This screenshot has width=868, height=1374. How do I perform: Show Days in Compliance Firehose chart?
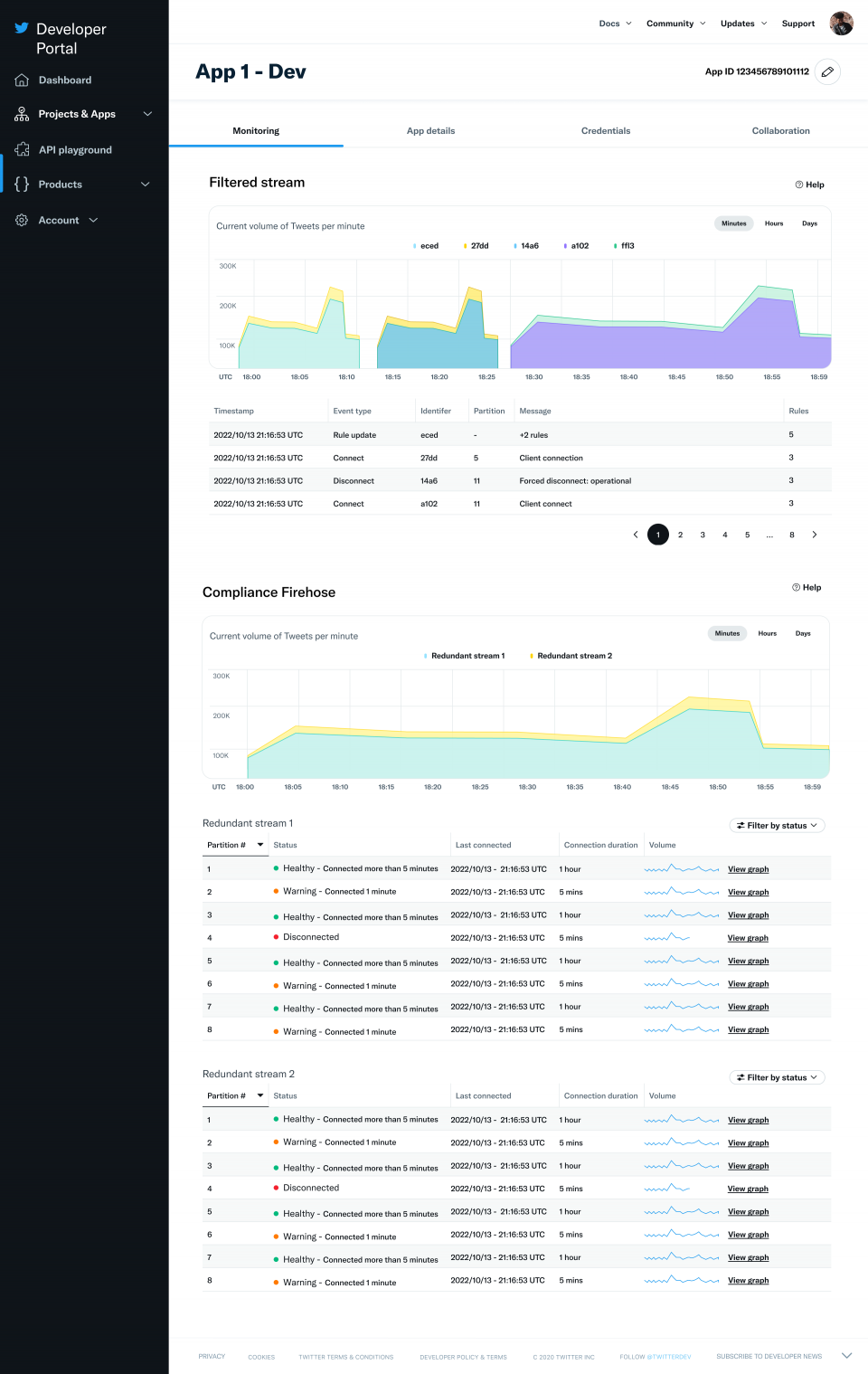pos(803,633)
